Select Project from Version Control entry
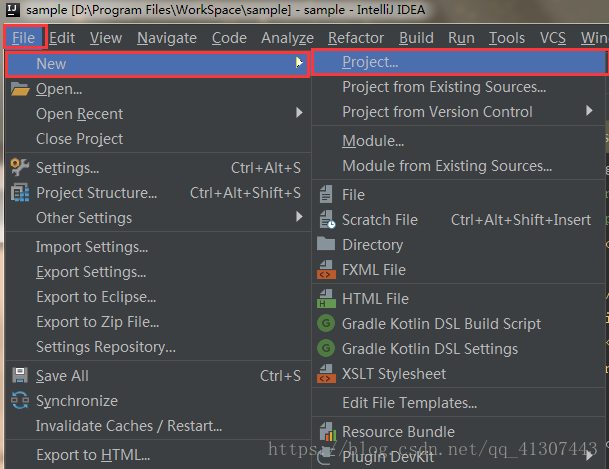This screenshot has height=469, width=609. coord(459,112)
